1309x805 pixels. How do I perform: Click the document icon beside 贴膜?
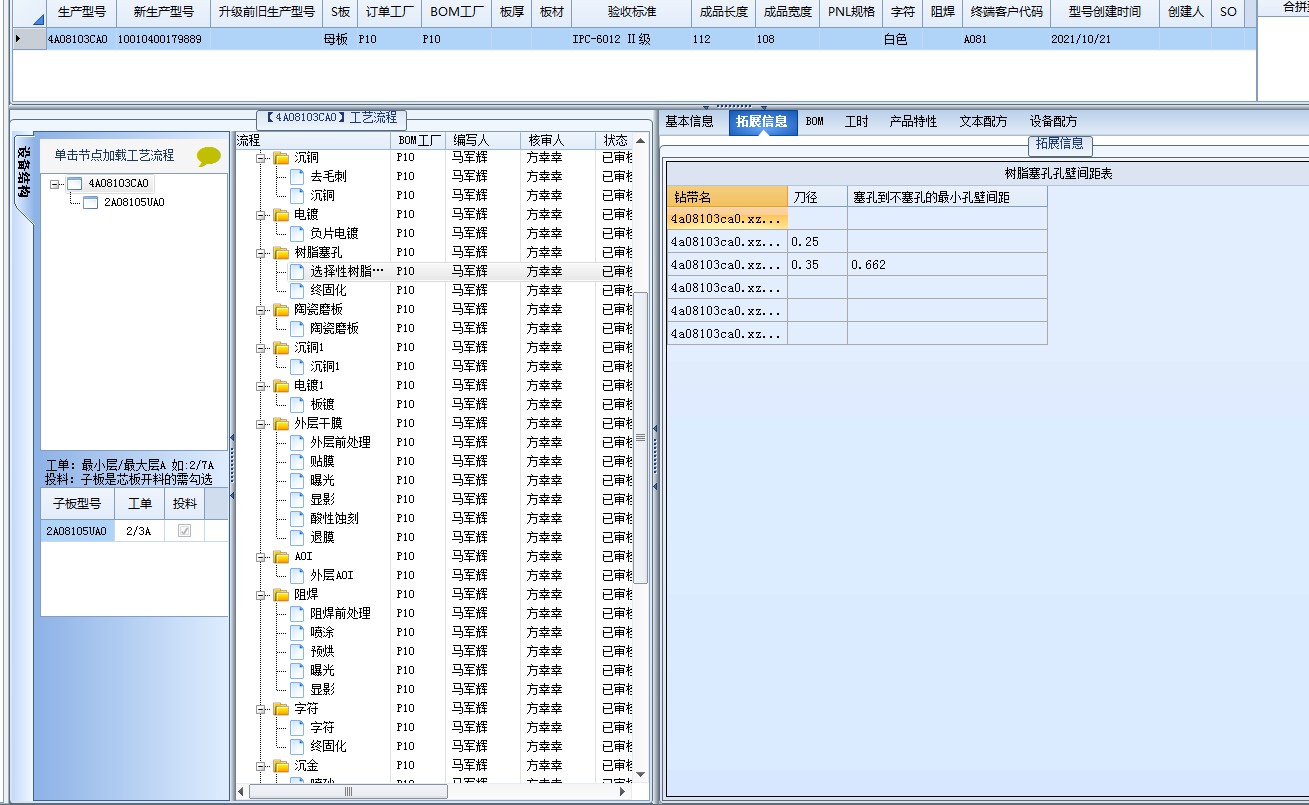(297, 461)
